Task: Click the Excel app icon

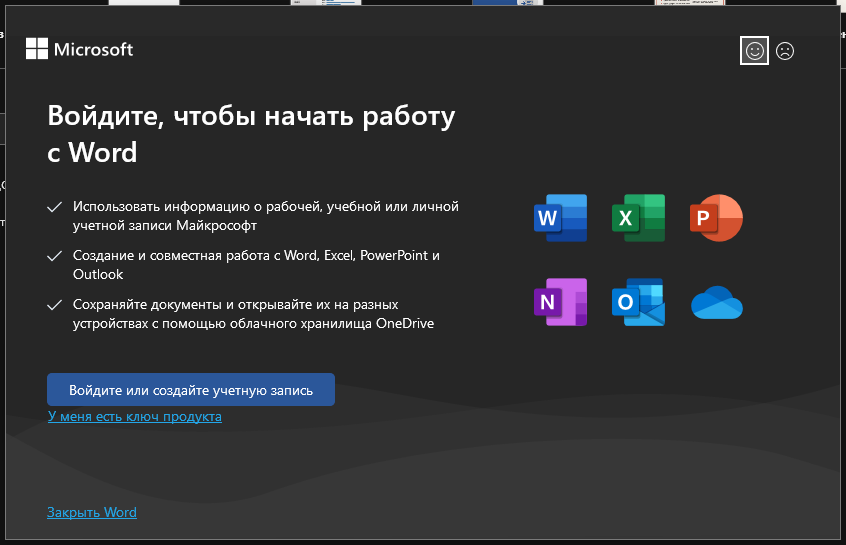Action: click(x=638, y=217)
